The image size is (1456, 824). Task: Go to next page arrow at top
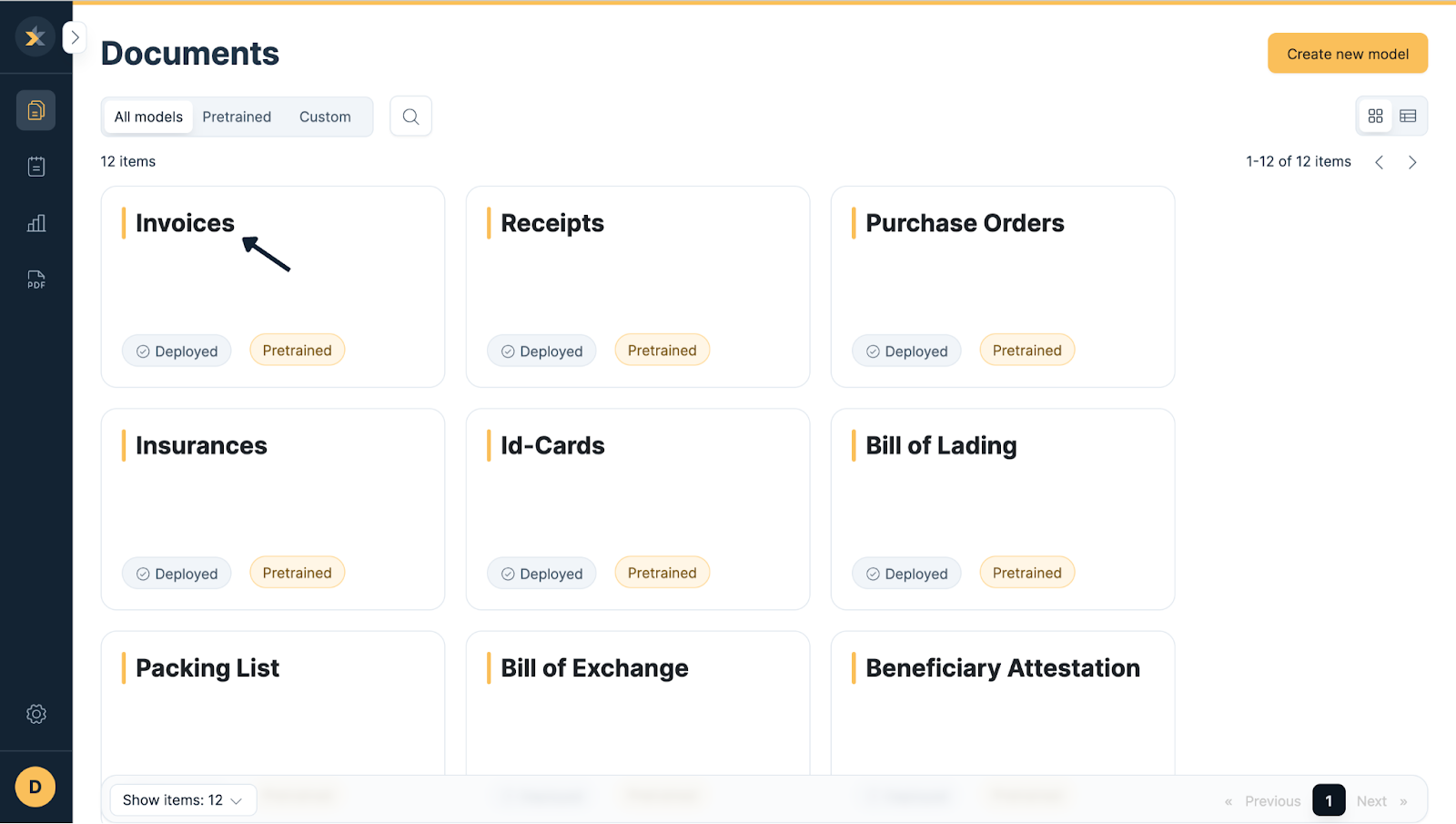1412,162
